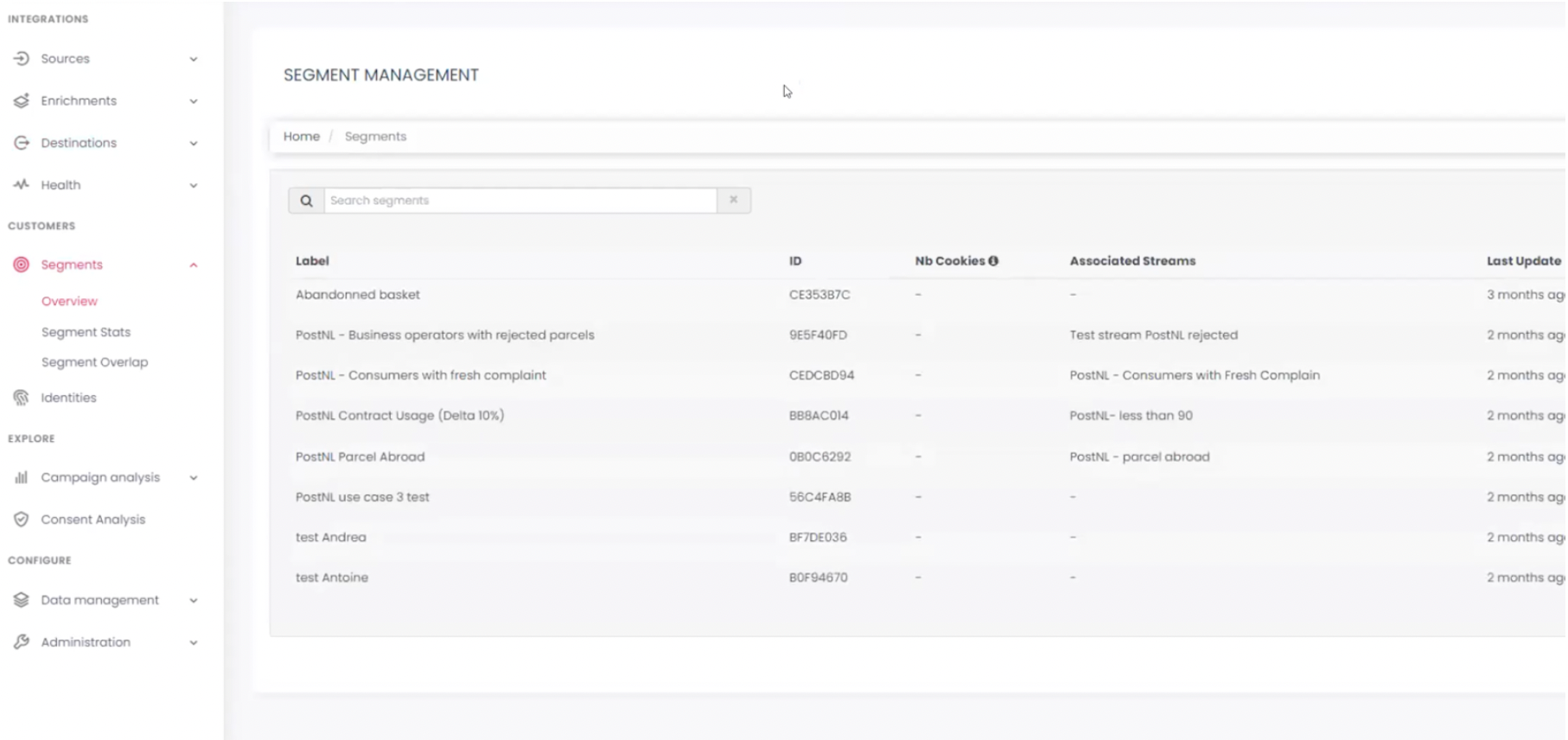This screenshot has height=740, width=1568.
Task: Expand the Data management chevron
Action: coord(194,601)
